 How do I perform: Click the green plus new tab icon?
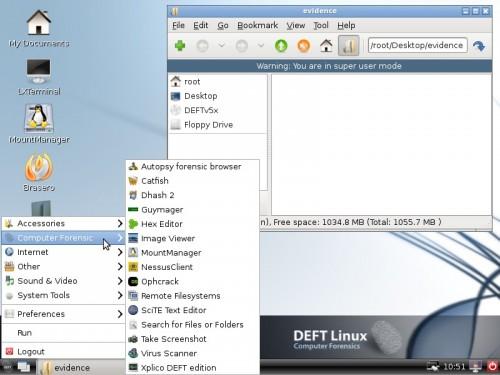(x=180, y=46)
